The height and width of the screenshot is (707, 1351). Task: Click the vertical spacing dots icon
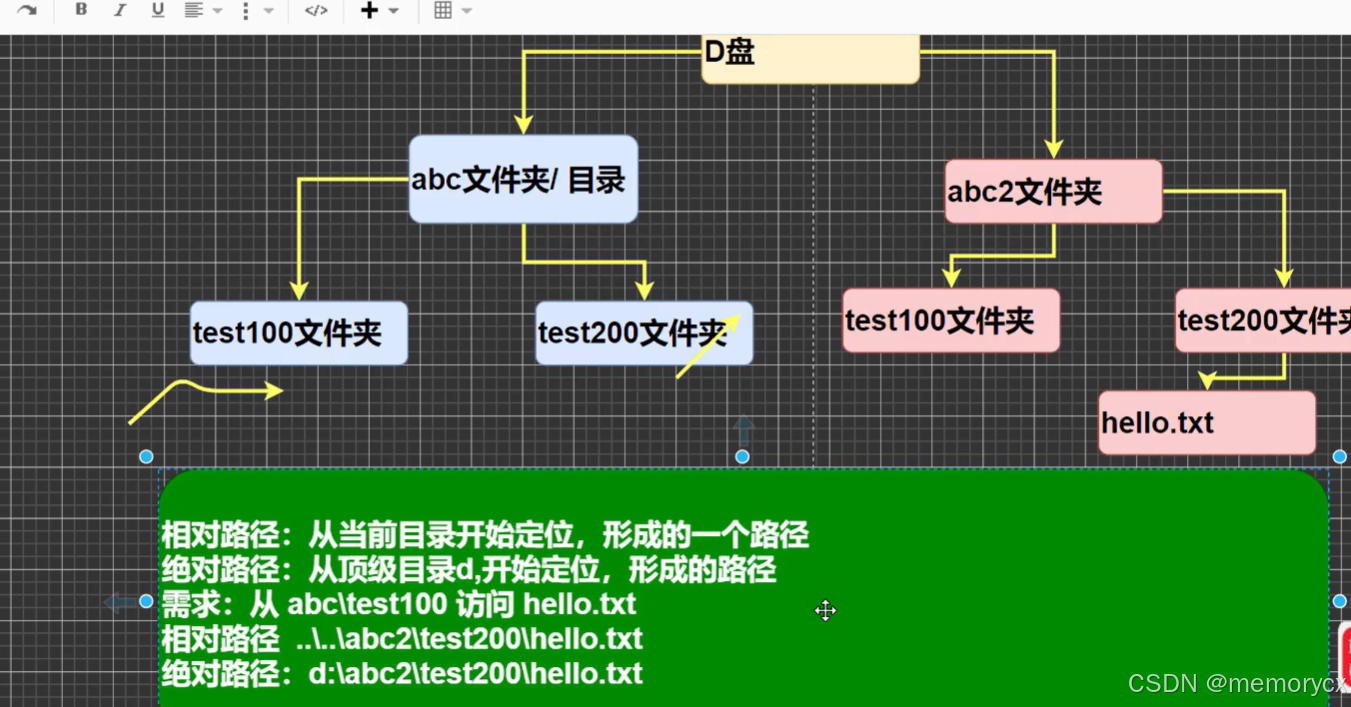tap(243, 12)
